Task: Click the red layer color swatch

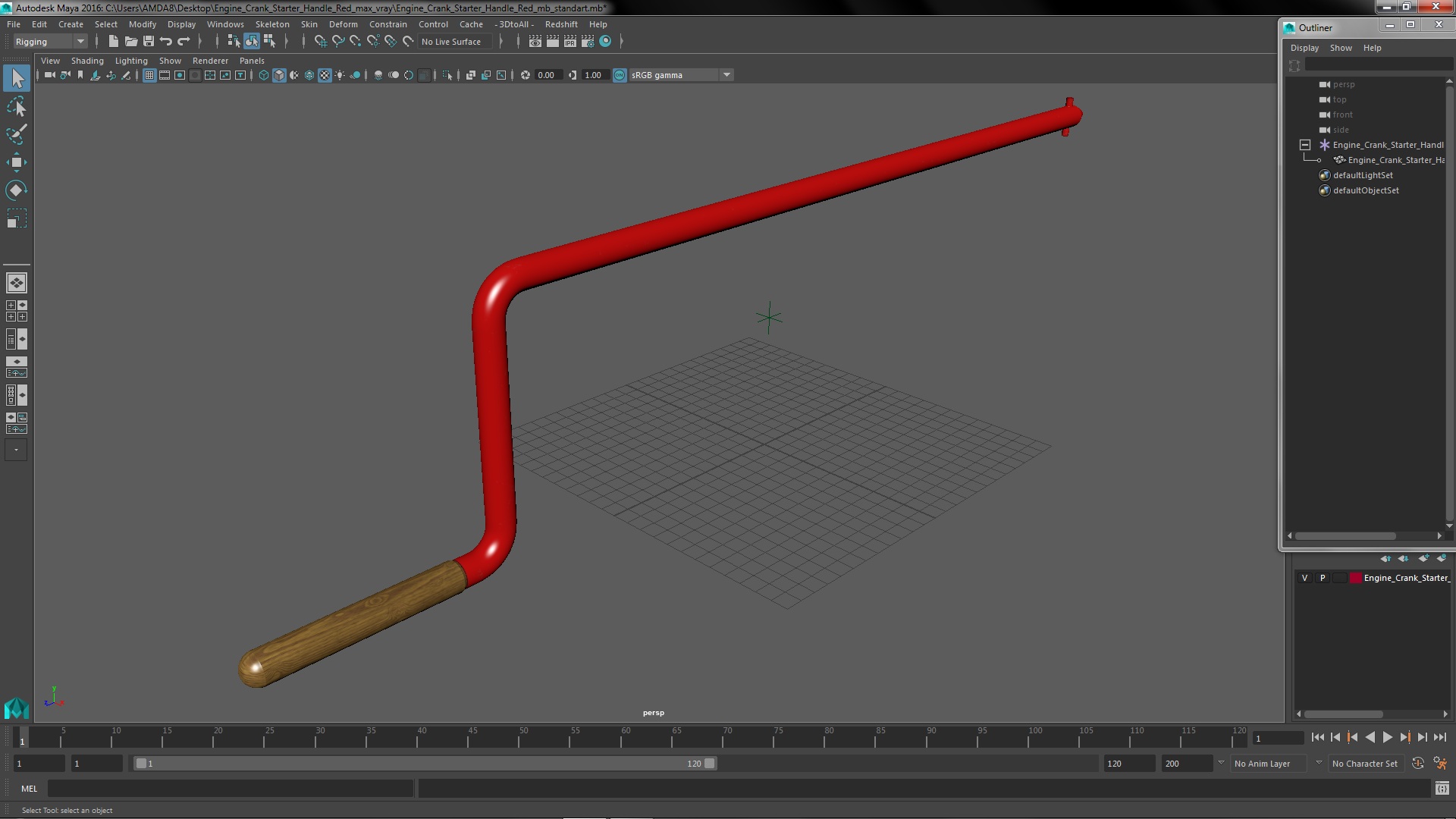Action: [1355, 578]
